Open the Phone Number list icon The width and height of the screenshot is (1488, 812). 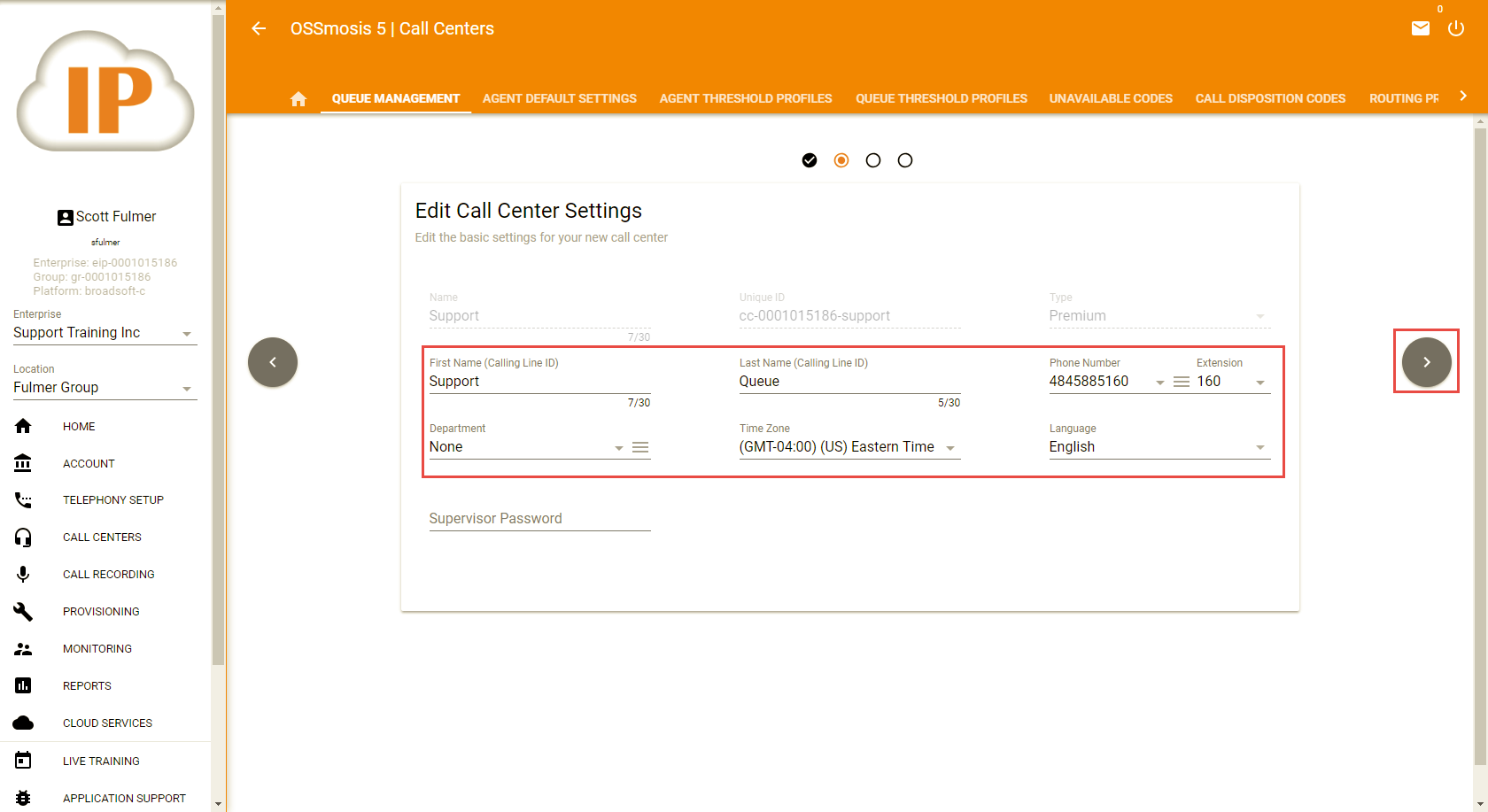click(x=1181, y=382)
